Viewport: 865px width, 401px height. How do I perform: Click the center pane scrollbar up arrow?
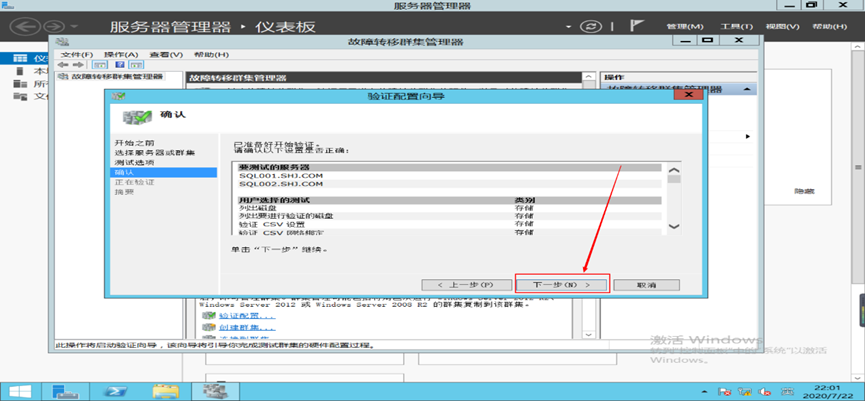[589, 77]
